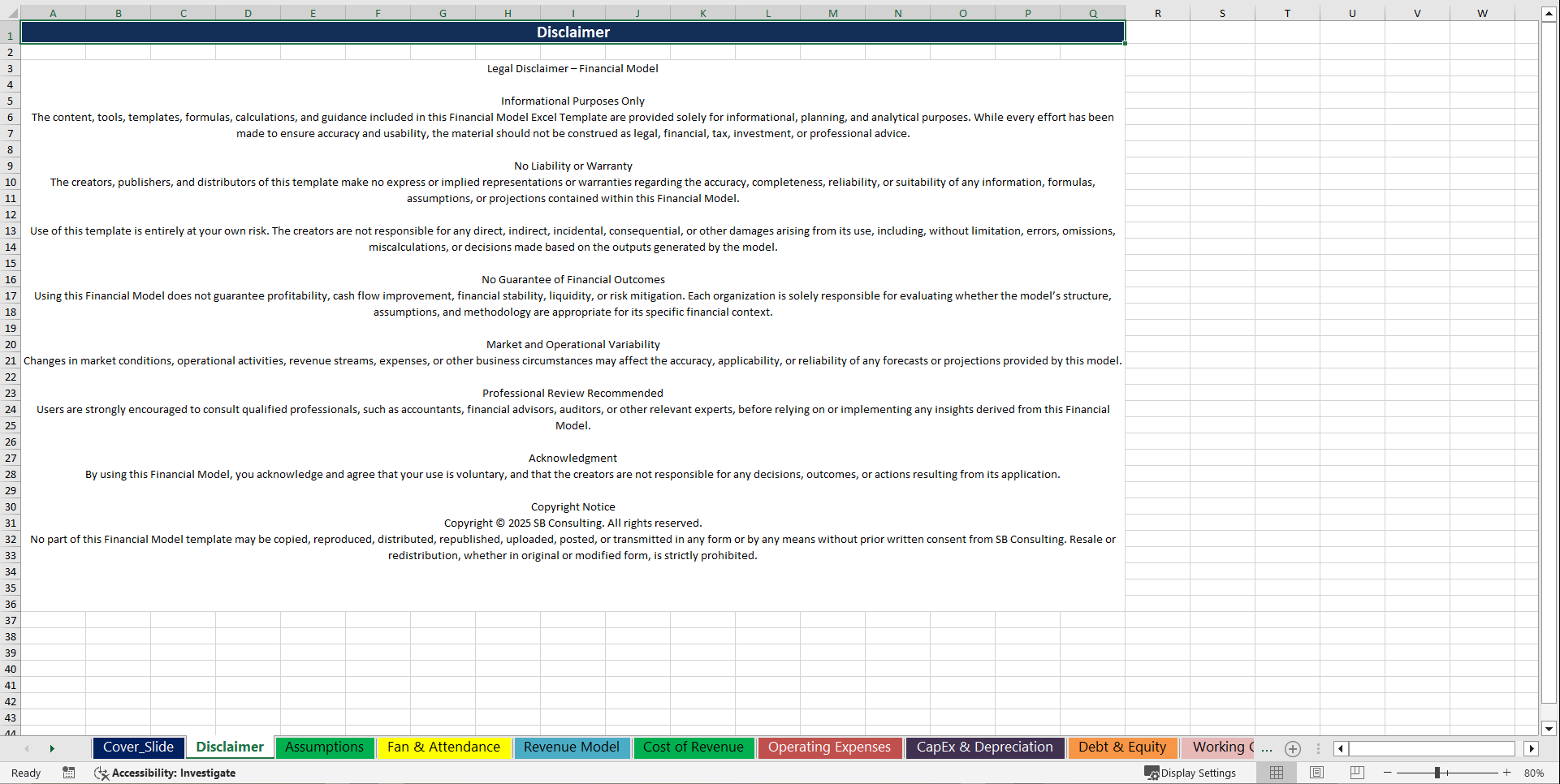Image resolution: width=1560 pixels, height=784 pixels.
Task: Select the Page Layout view icon
Action: point(1316,773)
